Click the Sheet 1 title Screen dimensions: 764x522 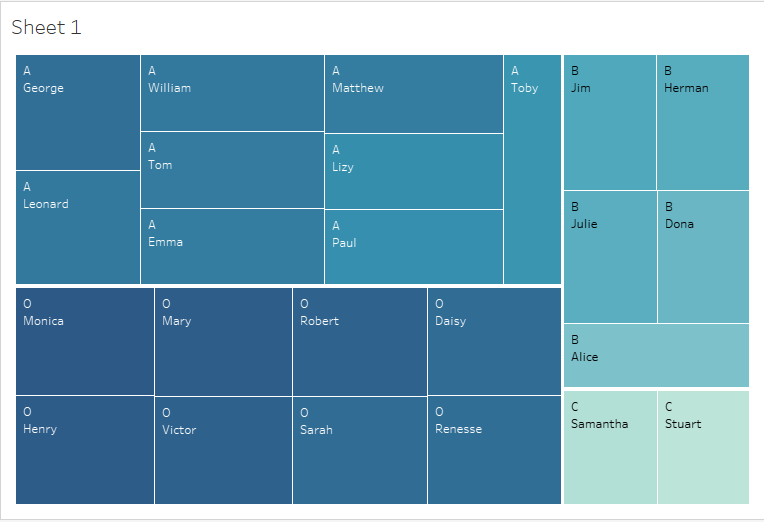click(x=46, y=27)
